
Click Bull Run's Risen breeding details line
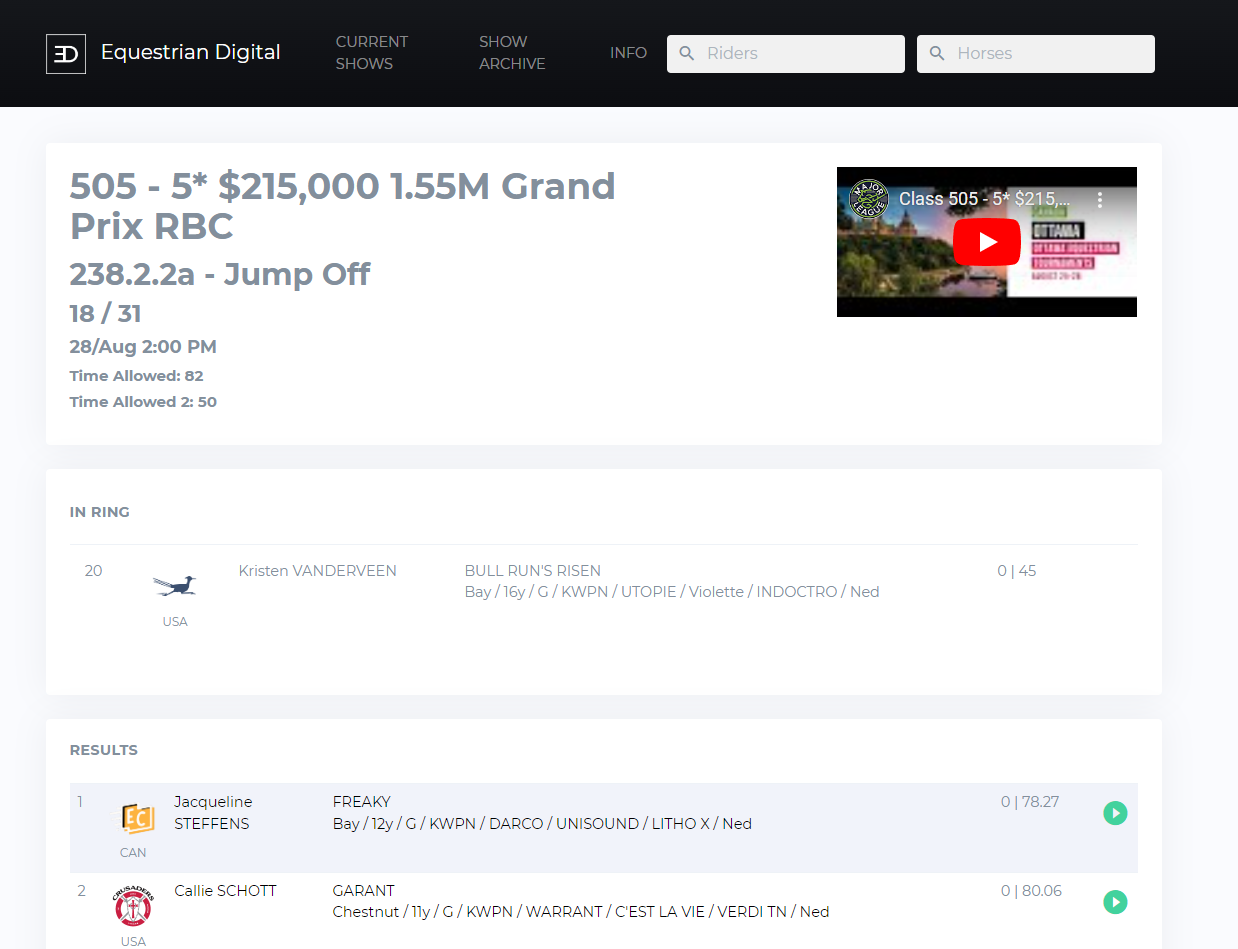[x=672, y=592]
